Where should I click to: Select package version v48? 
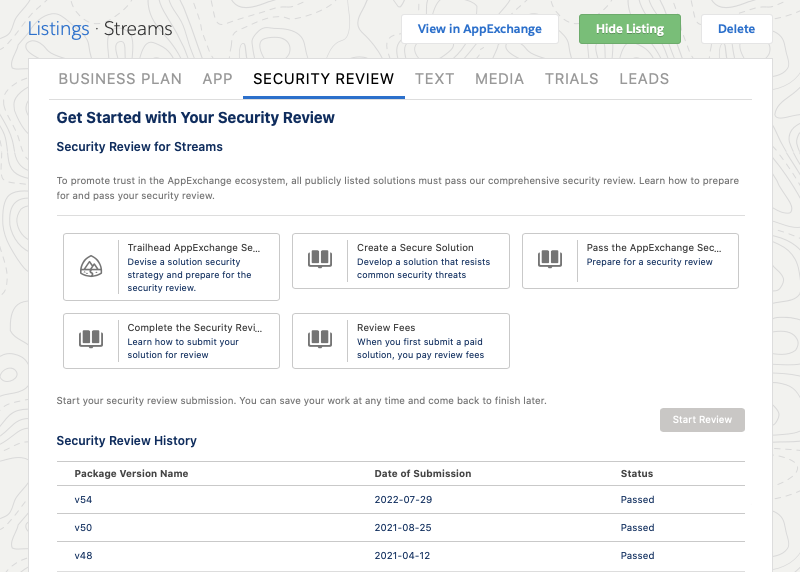(x=83, y=556)
